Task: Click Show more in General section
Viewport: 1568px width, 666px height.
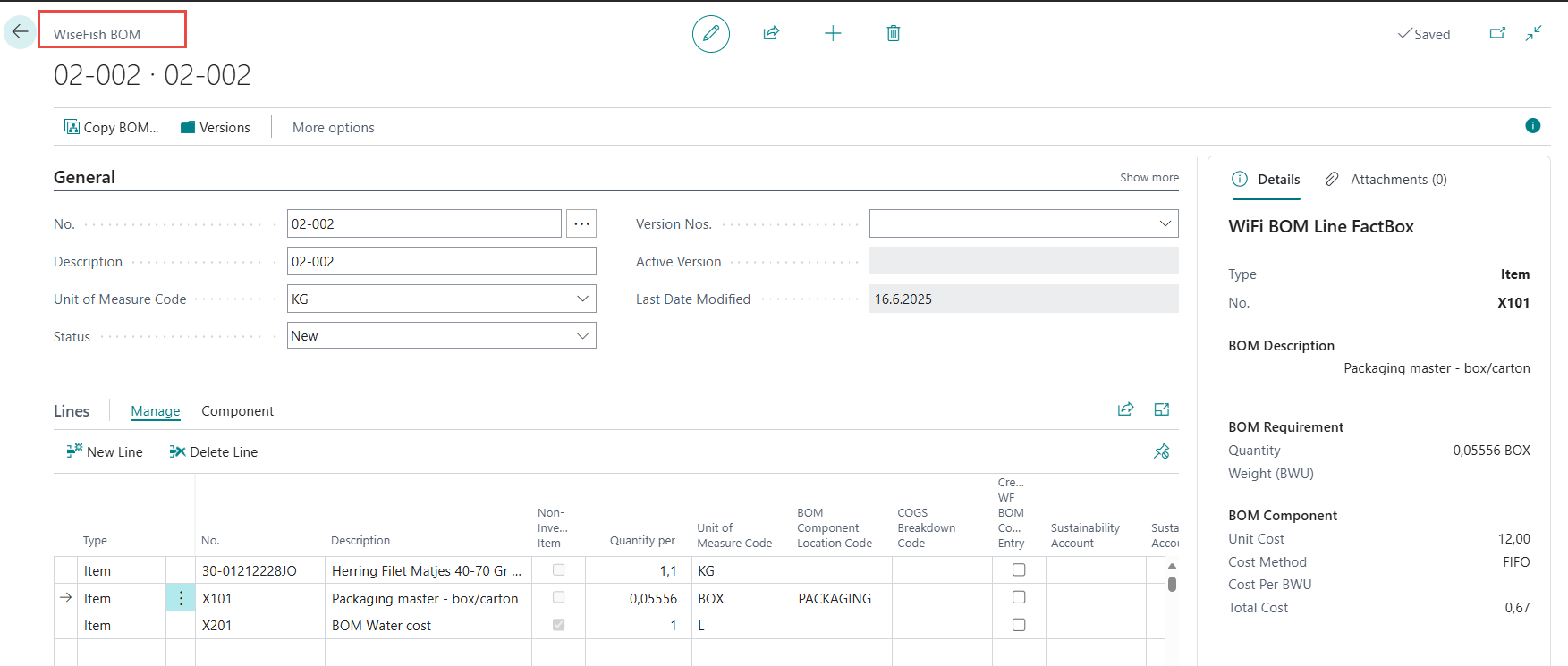Action: point(1148,178)
